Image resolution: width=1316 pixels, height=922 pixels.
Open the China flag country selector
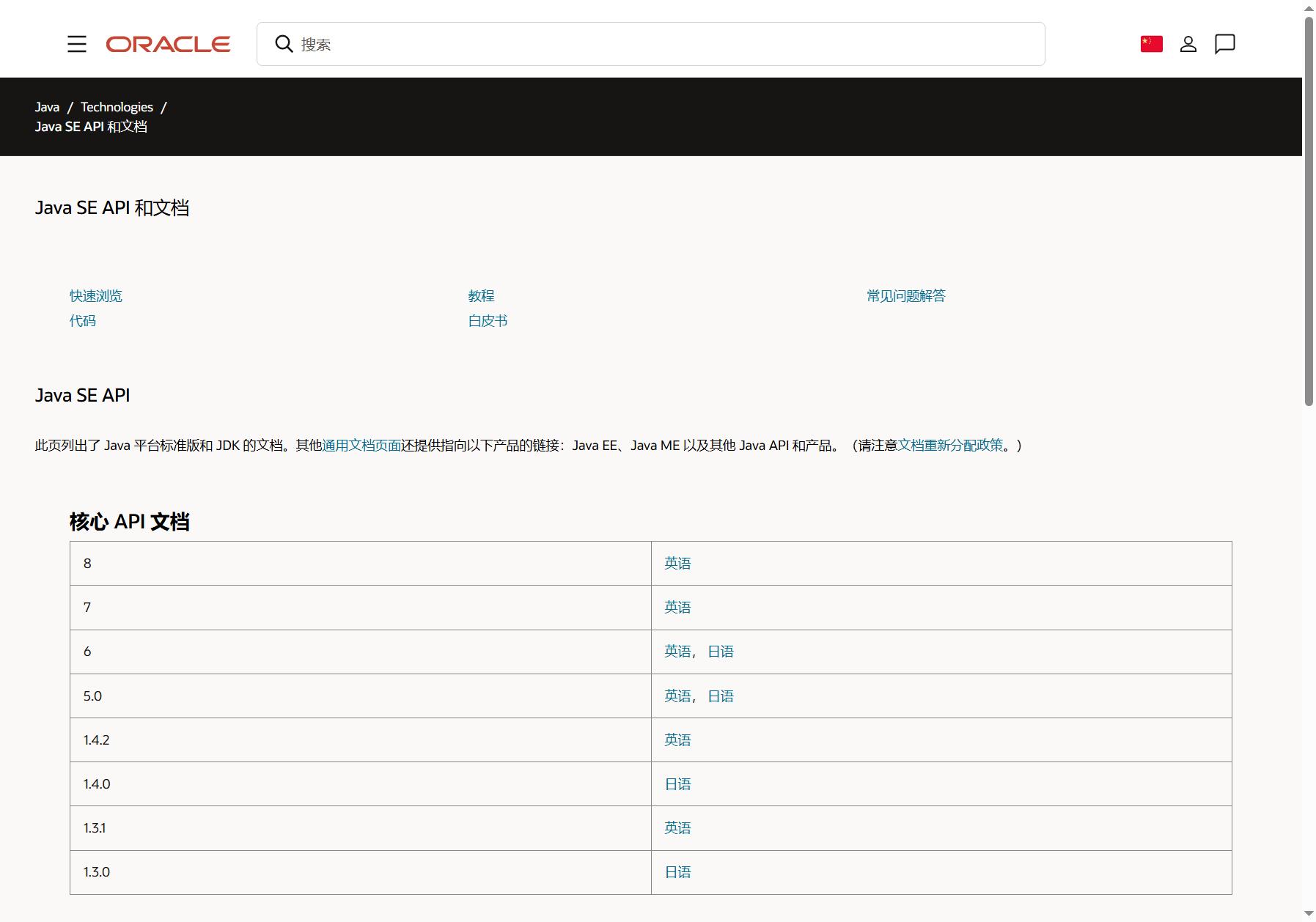(x=1151, y=44)
